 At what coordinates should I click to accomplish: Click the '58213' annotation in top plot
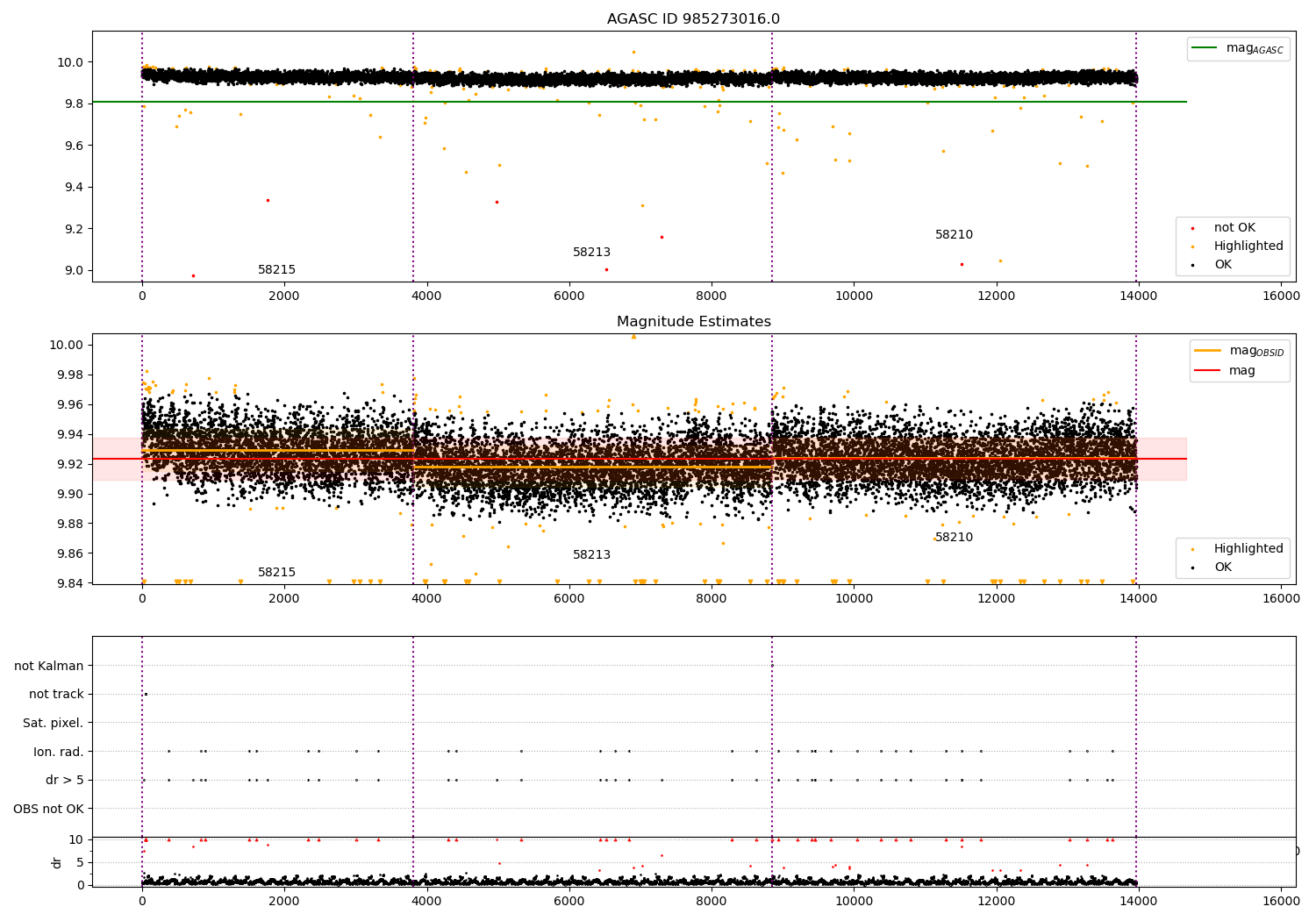pyautogui.click(x=591, y=253)
